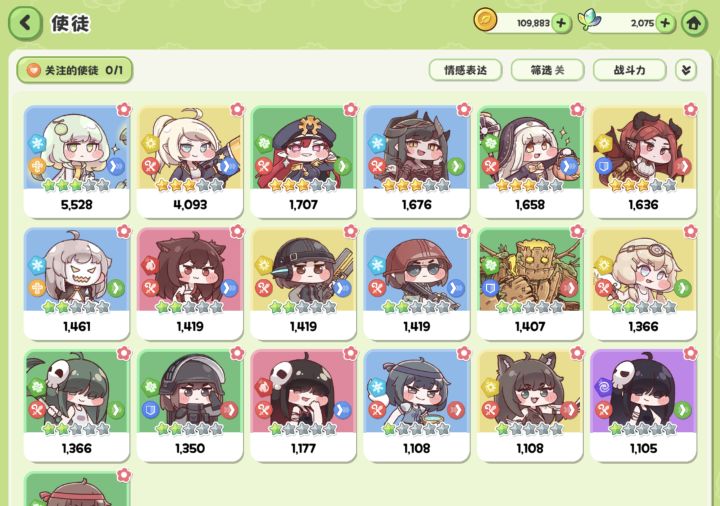Tap the butterfly currency icon

coord(589,21)
